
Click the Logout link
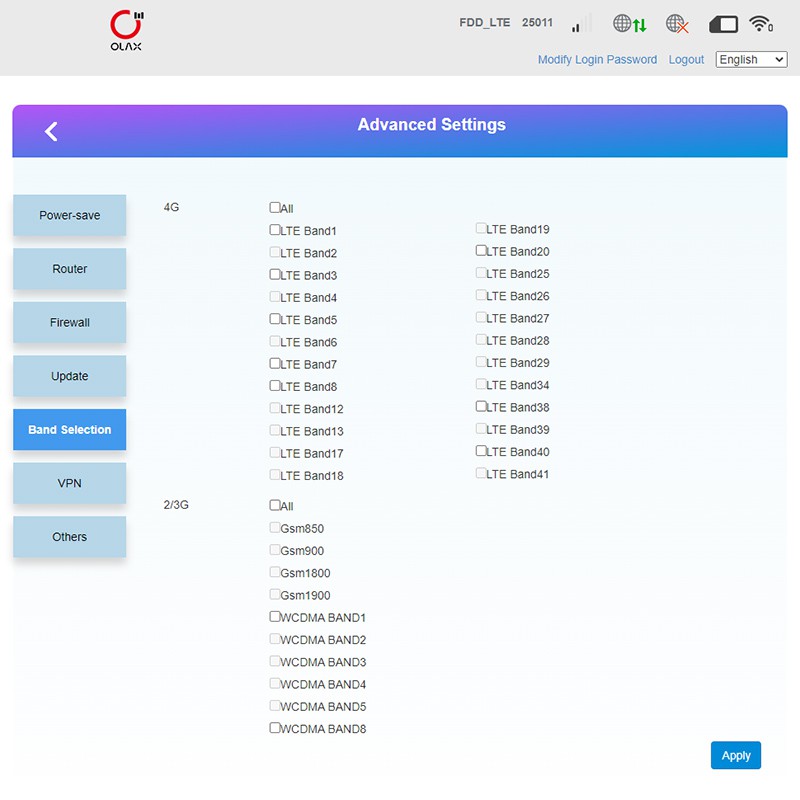(686, 60)
